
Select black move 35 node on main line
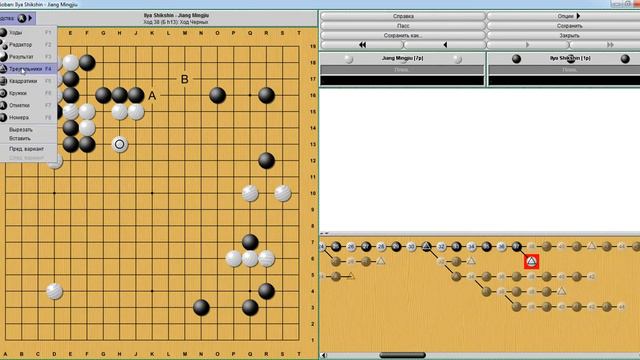487,247
